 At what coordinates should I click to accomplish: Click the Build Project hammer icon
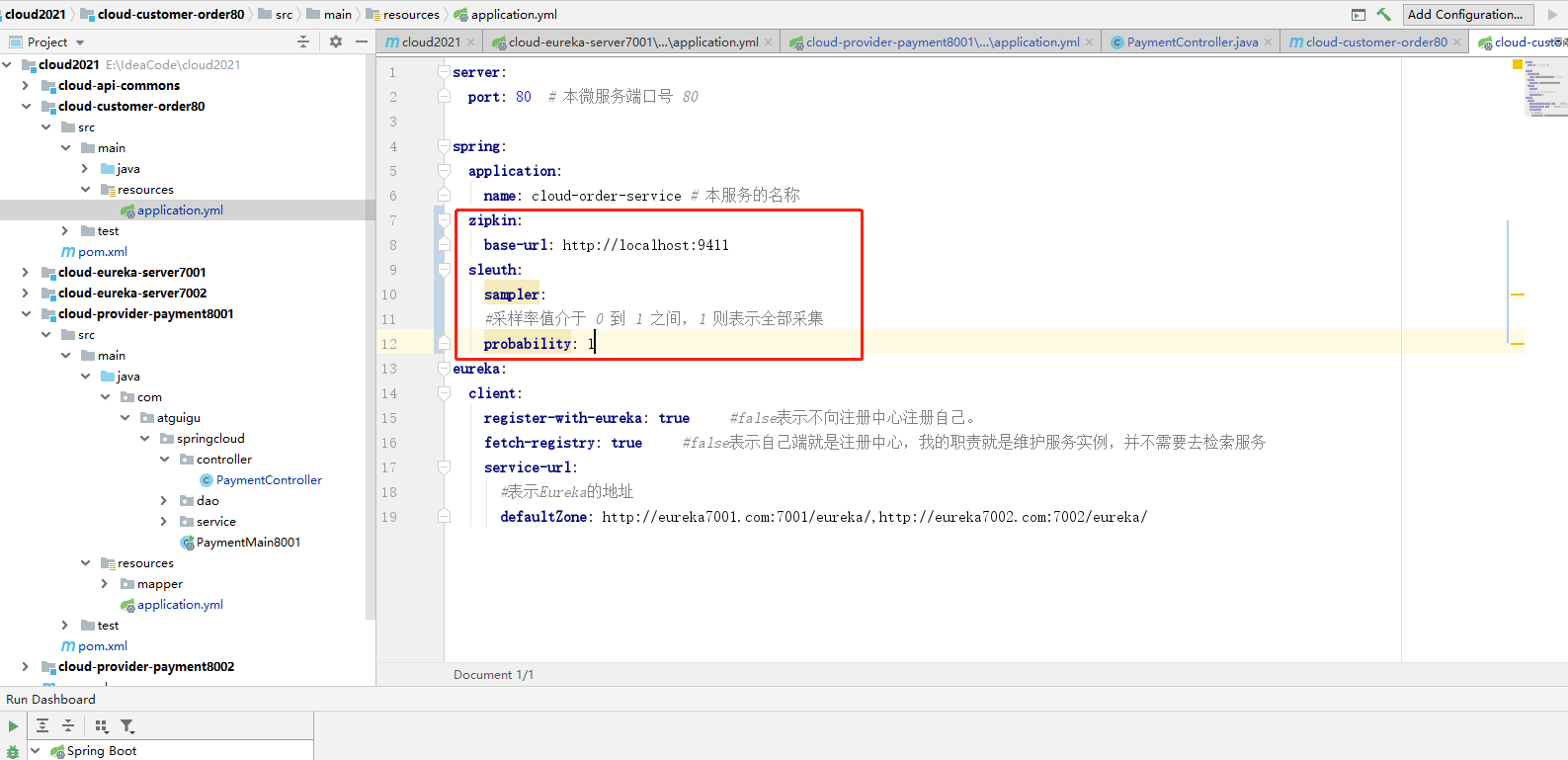[1383, 14]
